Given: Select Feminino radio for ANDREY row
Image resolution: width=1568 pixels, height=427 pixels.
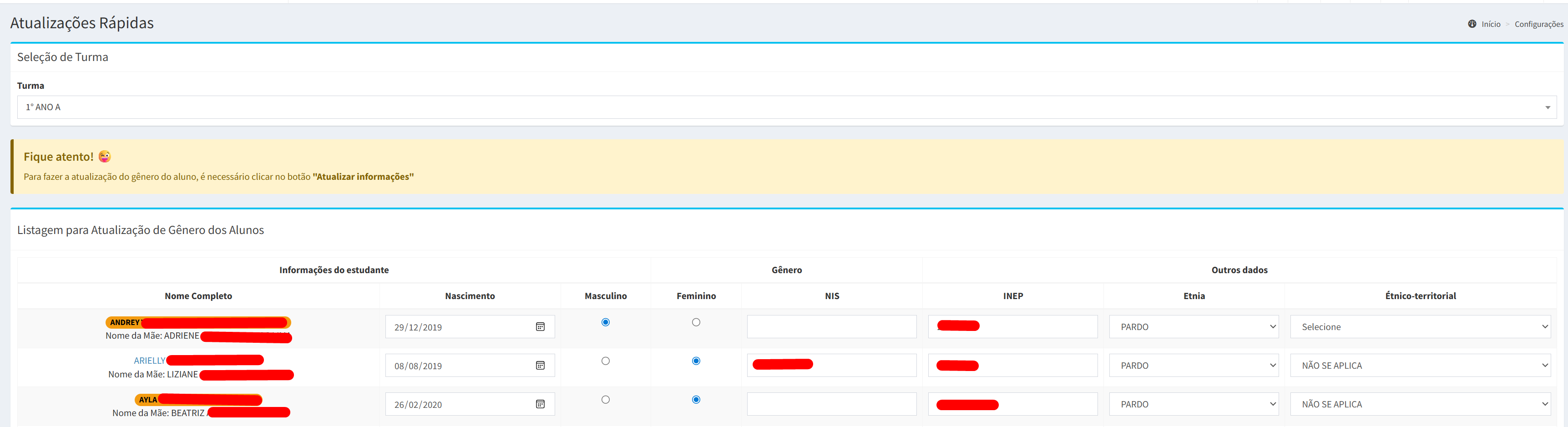Looking at the screenshot, I should coord(696,322).
